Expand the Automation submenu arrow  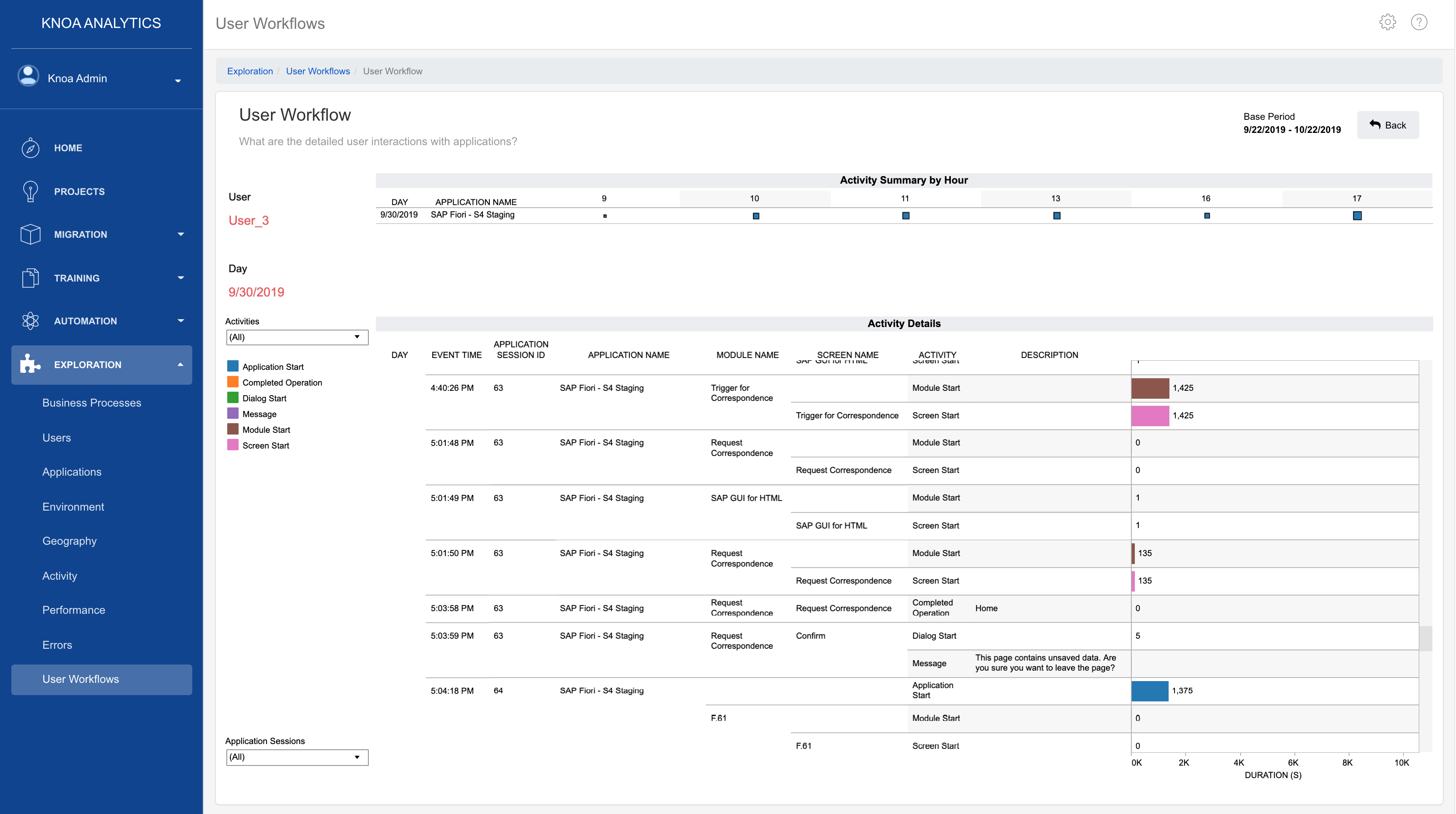[x=181, y=320]
